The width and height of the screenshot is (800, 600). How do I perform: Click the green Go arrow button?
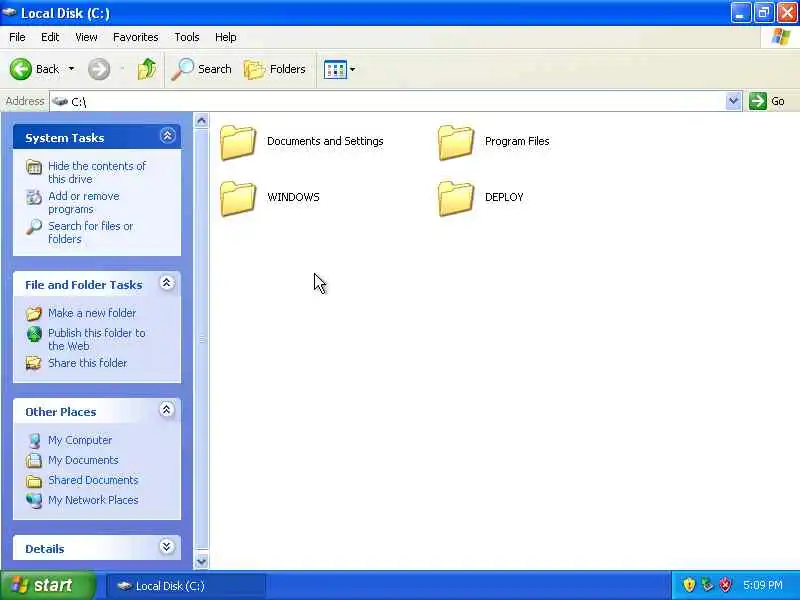(758, 101)
